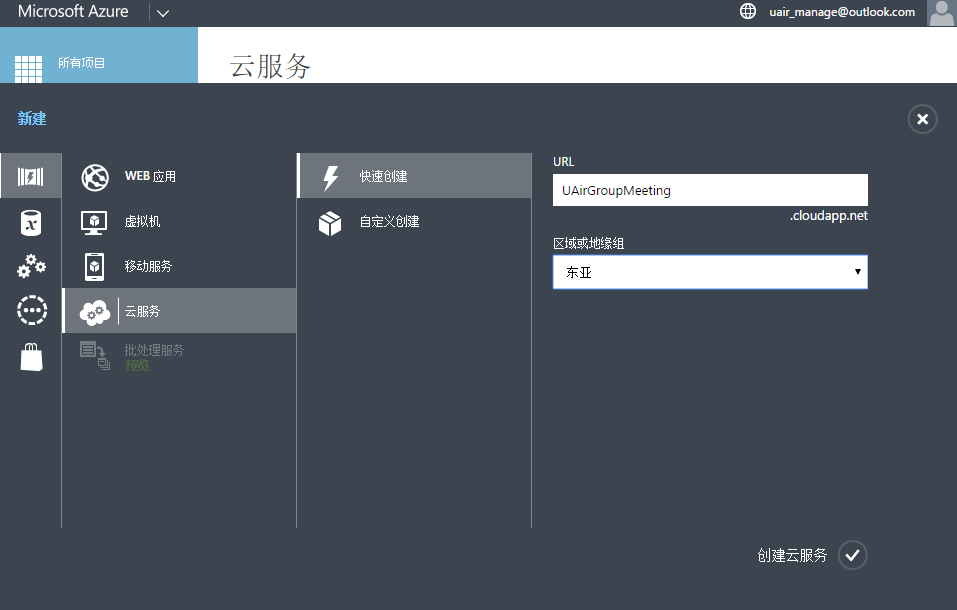
Task: Click the 云服务 cloud icon
Action: [x=95, y=310]
